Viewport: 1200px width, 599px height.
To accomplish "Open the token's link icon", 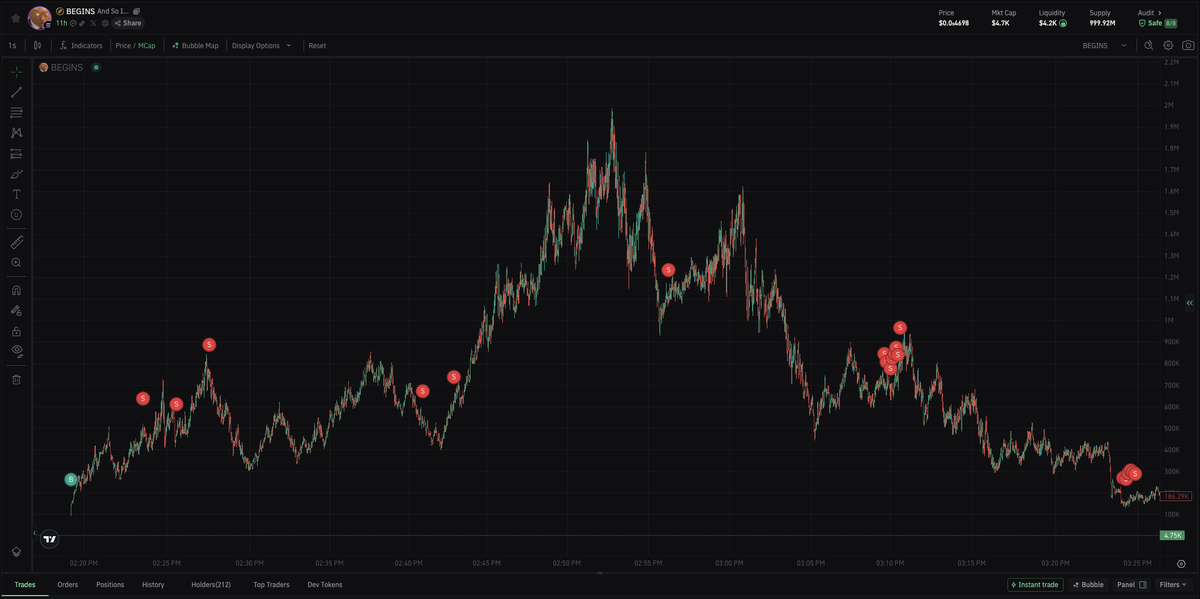I will 83,23.
